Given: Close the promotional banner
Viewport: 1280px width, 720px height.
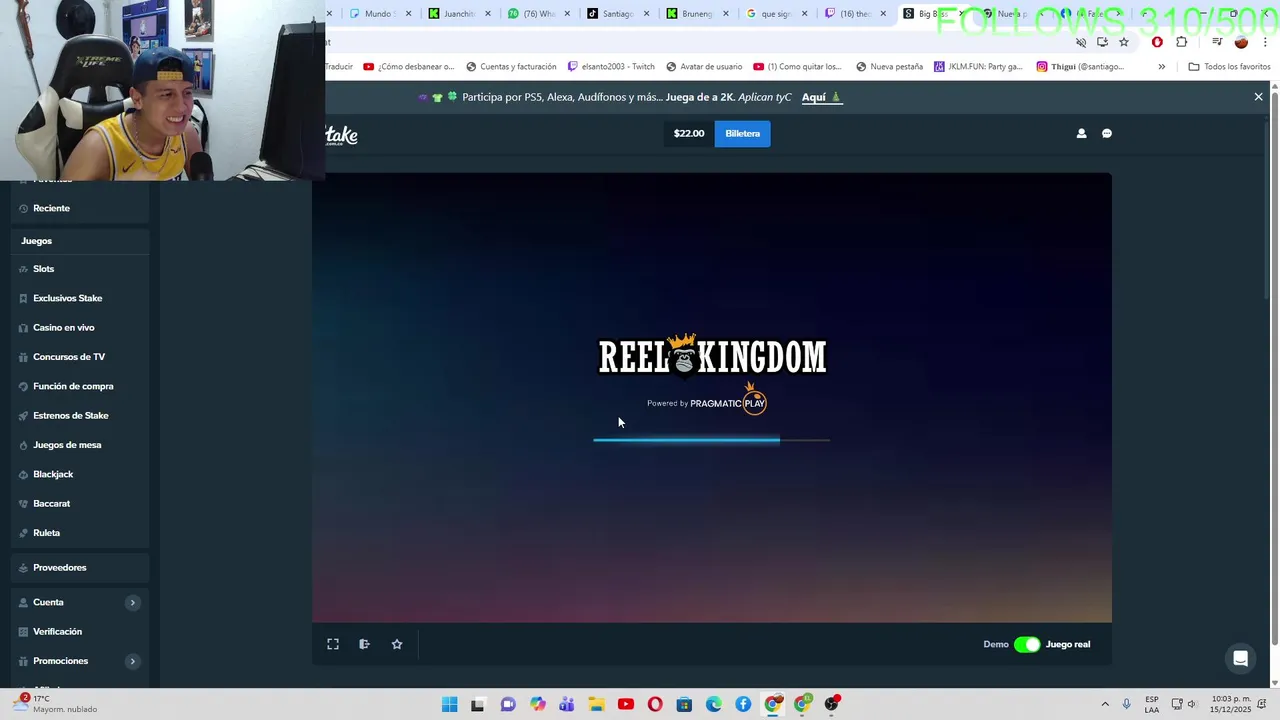Looking at the screenshot, I should click(1258, 97).
